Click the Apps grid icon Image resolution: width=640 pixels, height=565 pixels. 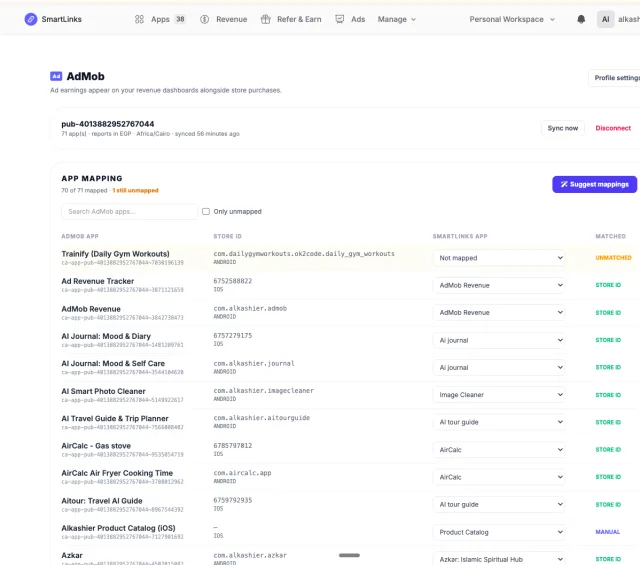point(139,19)
